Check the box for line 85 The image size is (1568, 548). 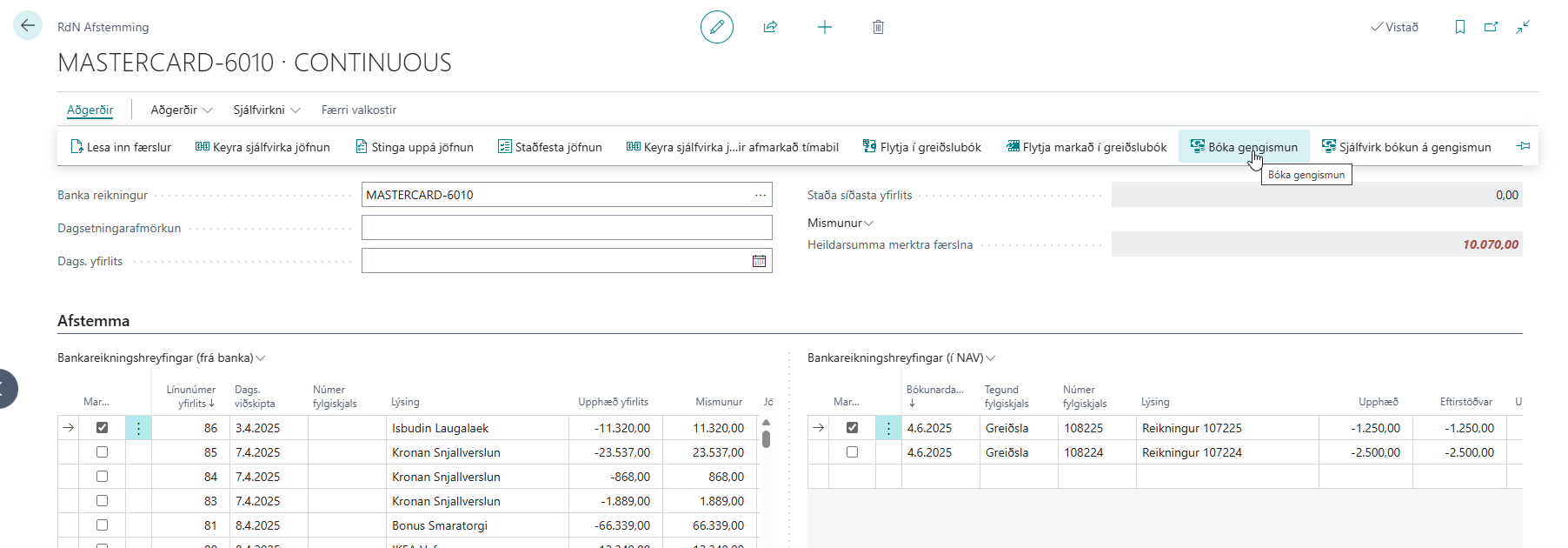103,452
